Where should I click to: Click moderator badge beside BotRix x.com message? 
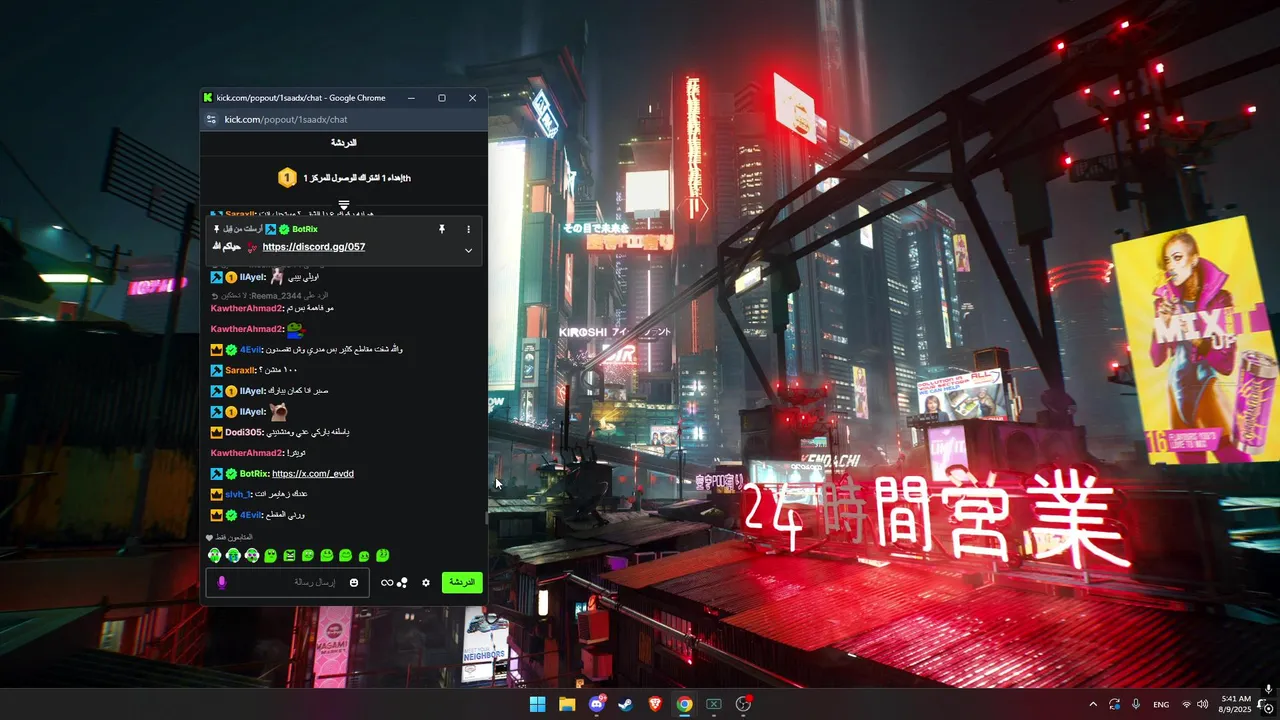click(216, 473)
